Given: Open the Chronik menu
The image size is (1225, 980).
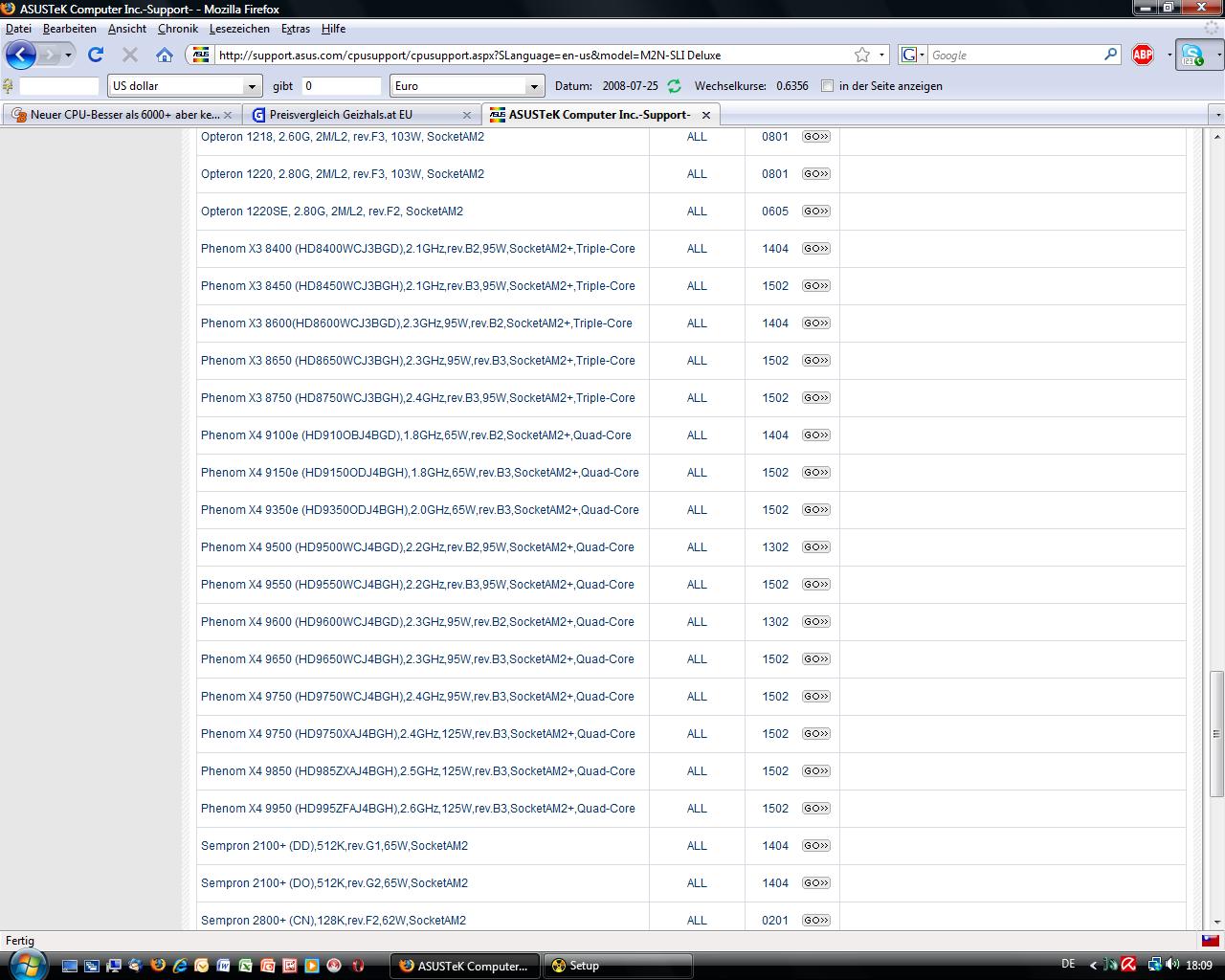Looking at the screenshot, I should [x=178, y=29].
